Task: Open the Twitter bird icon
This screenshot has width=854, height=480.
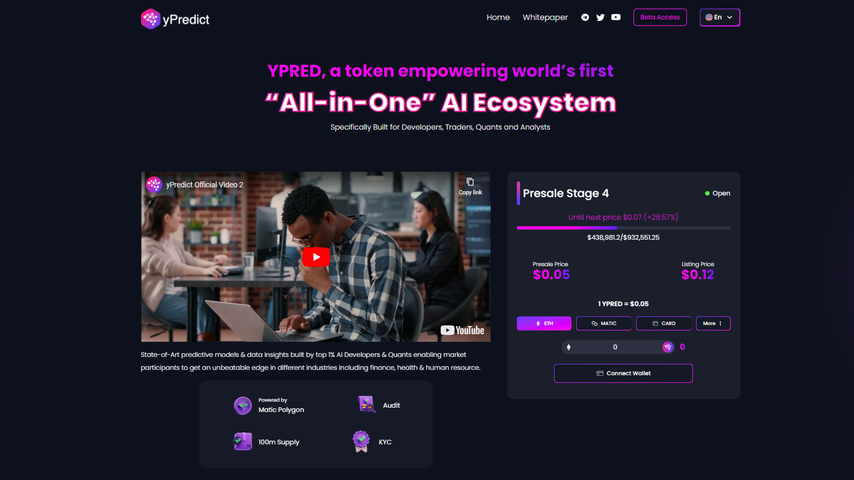Action: [x=600, y=17]
